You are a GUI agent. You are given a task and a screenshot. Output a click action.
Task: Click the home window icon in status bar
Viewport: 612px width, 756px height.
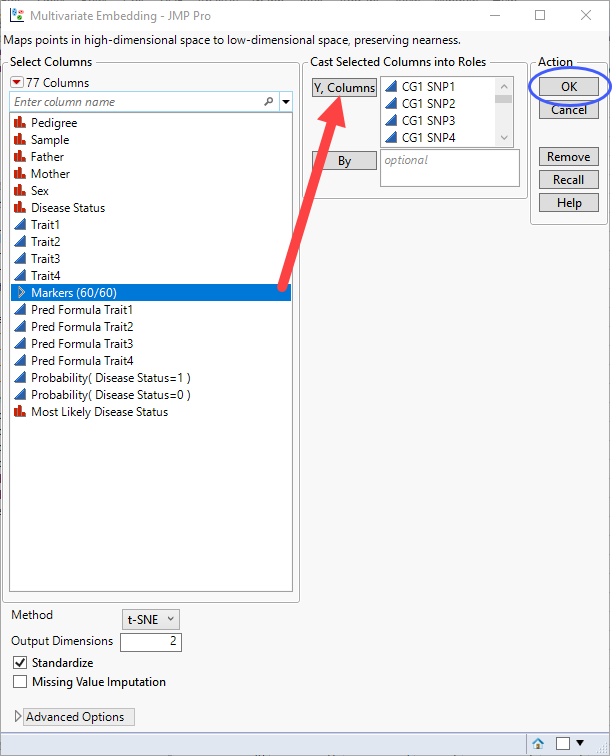[x=538, y=743]
